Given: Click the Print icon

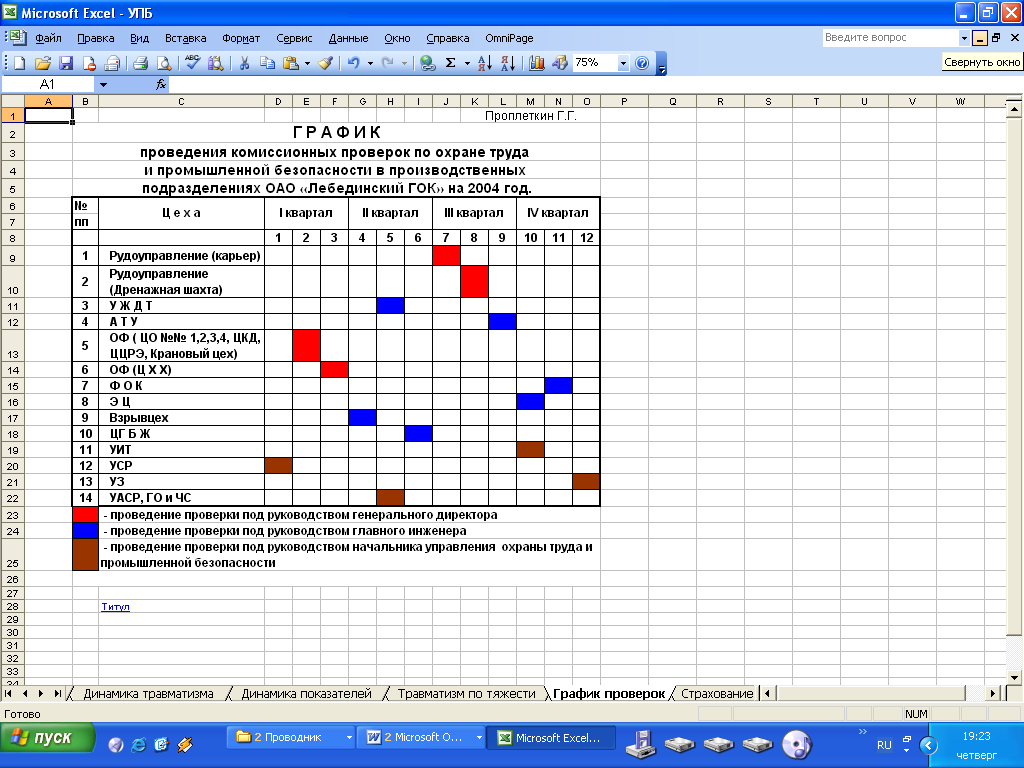Looking at the screenshot, I should [x=140, y=62].
